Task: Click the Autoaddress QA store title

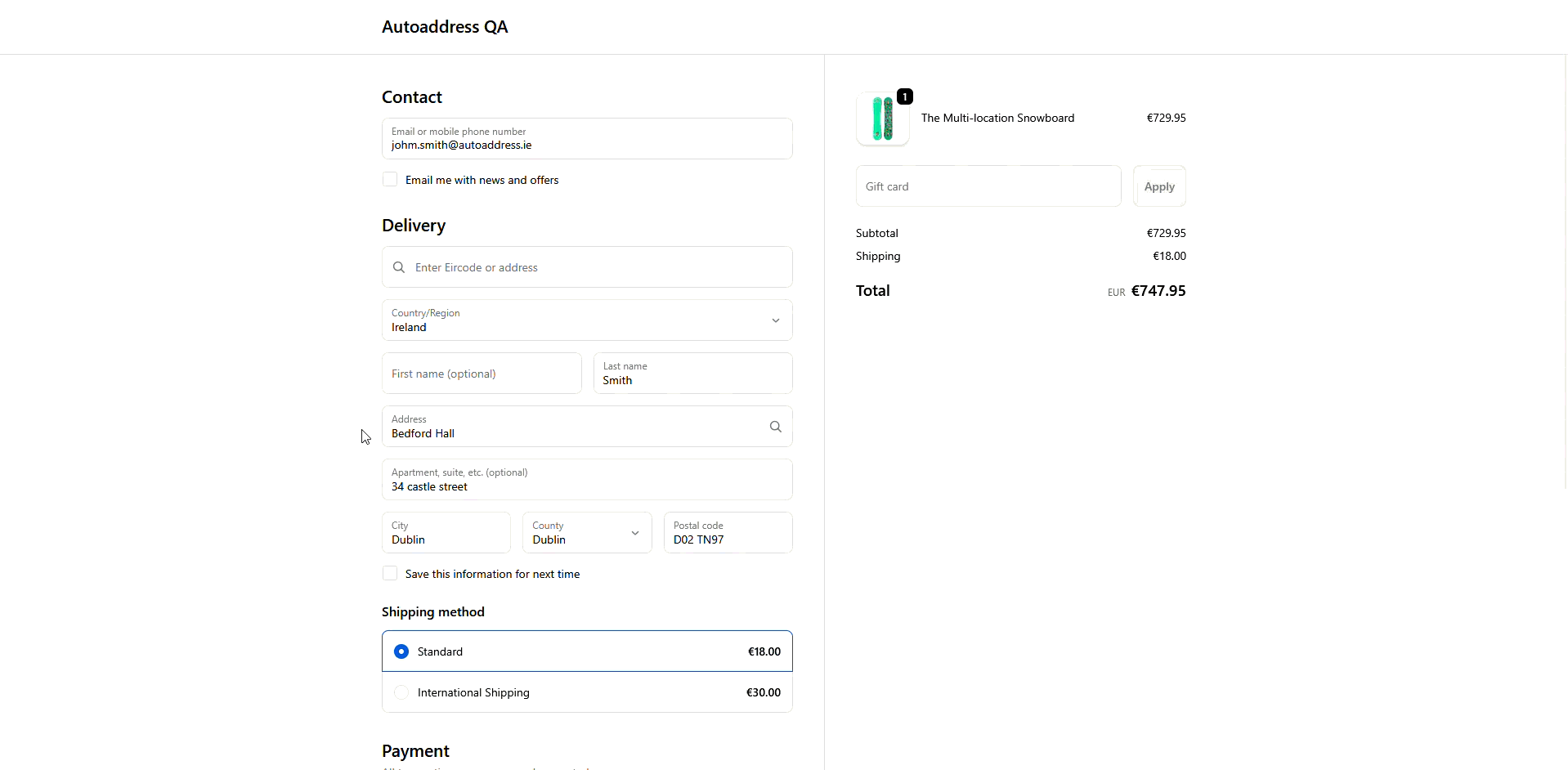Action: (x=444, y=27)
